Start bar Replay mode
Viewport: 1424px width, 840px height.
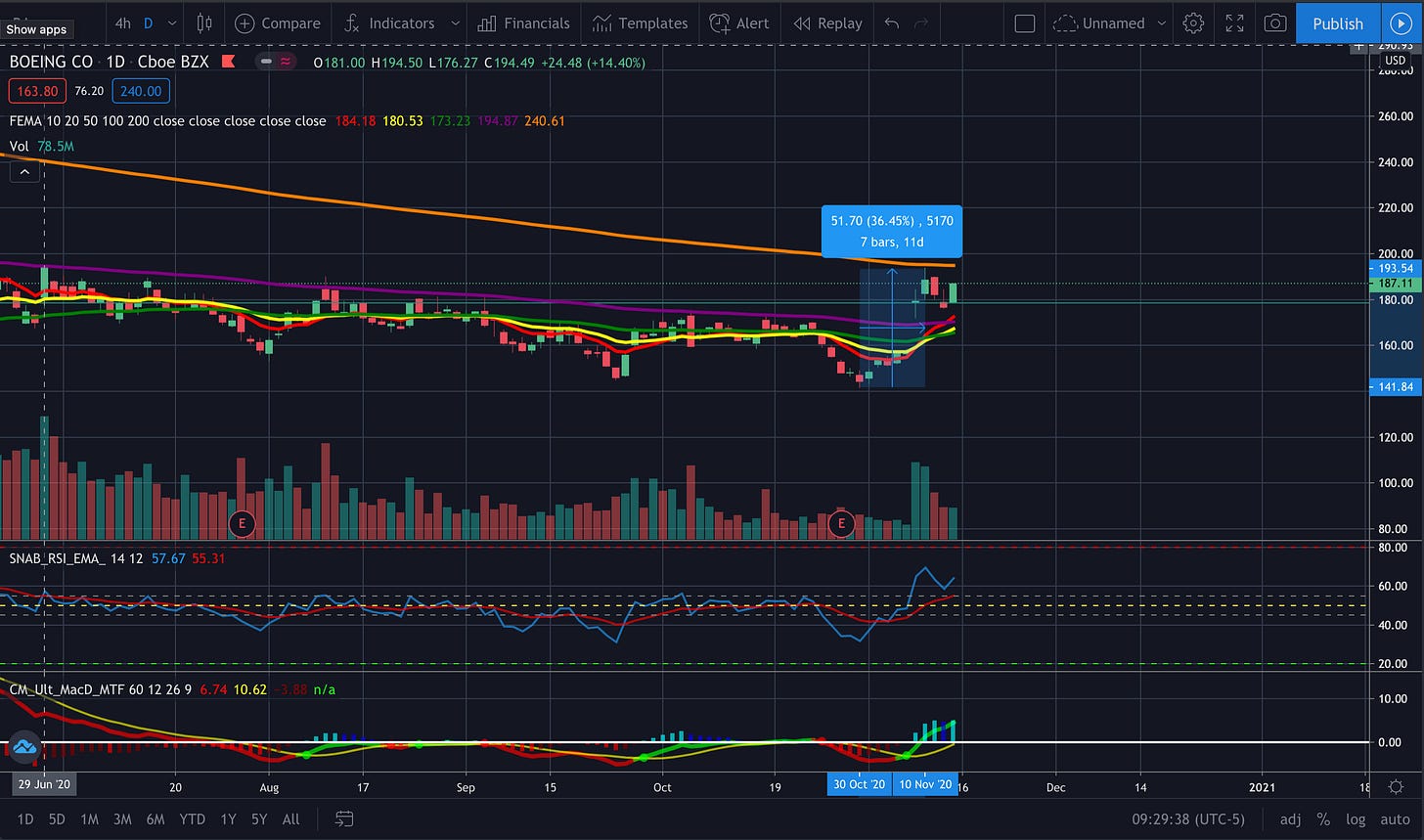pos(828,22)
